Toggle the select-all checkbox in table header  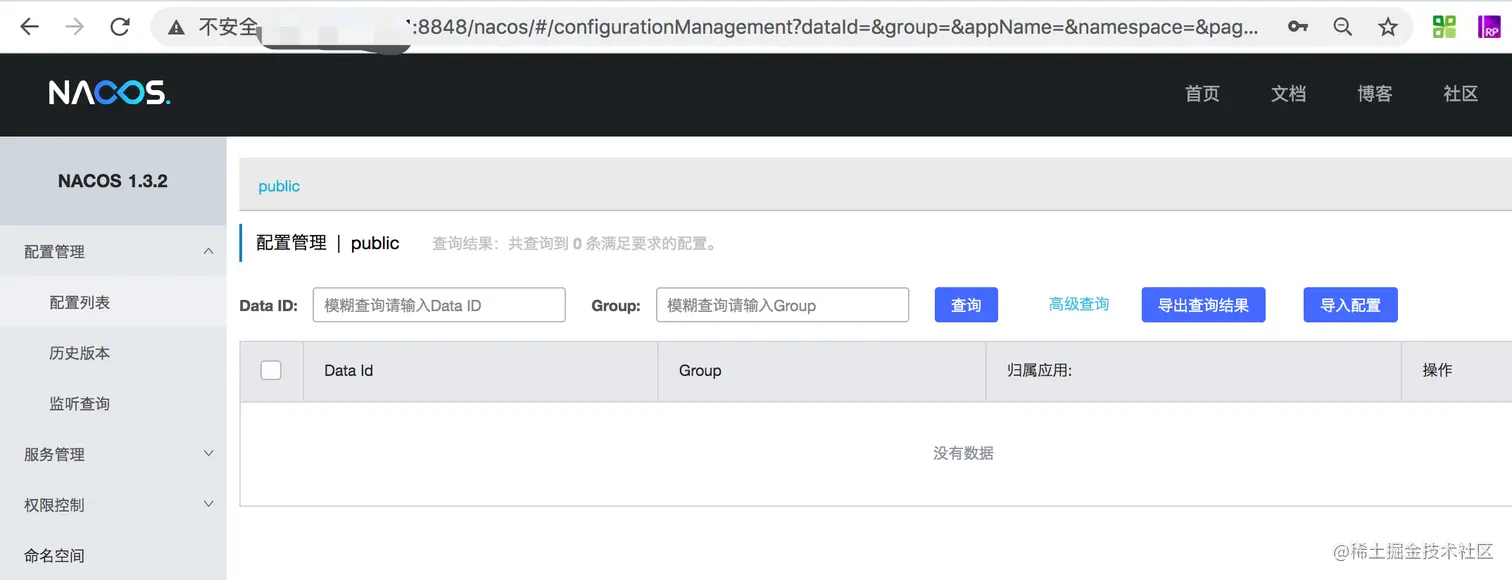[x=271, y=370]
